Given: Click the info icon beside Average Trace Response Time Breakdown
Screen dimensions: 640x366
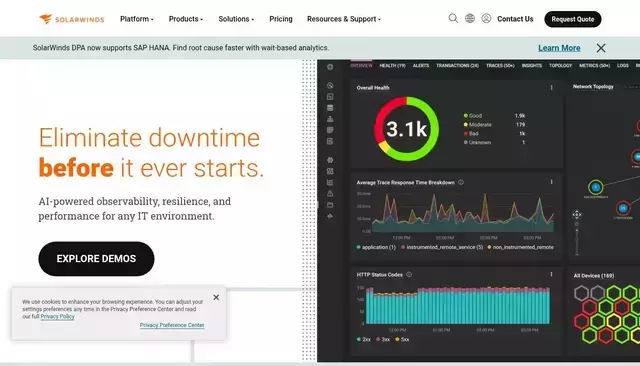Looking at the screenshot, I should 461,182.
